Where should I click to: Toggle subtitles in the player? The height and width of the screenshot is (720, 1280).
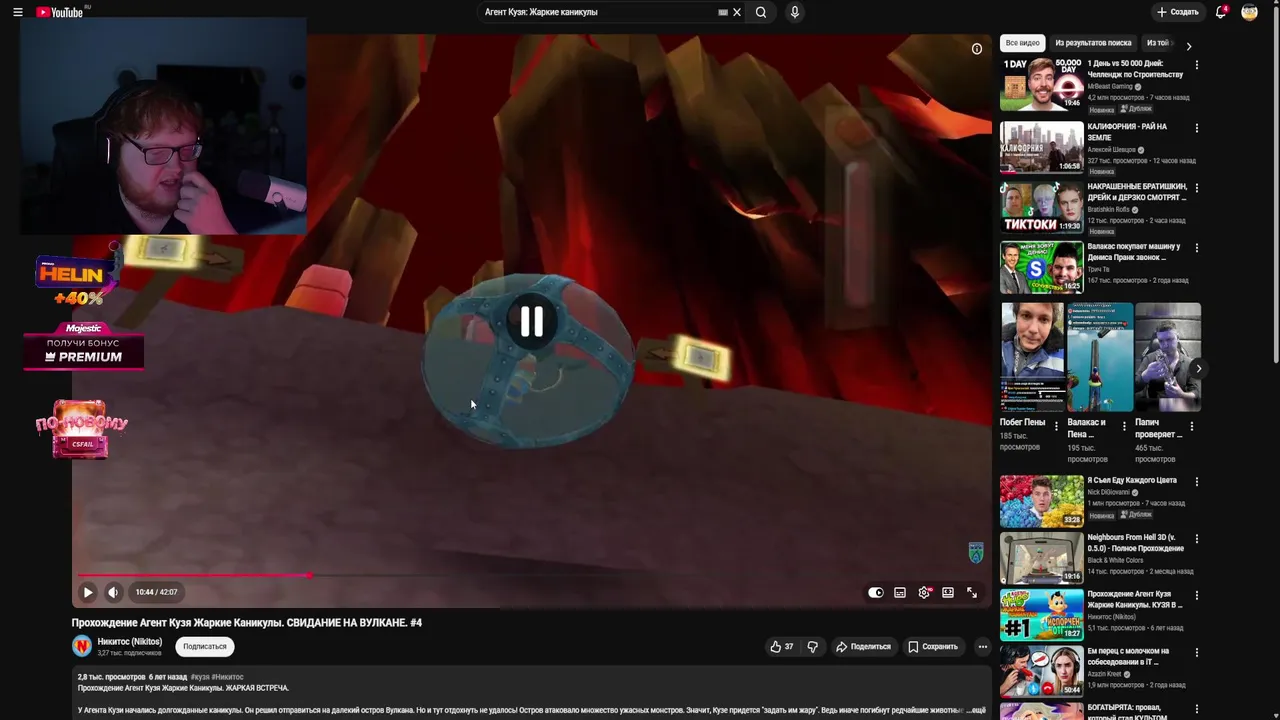click(x=900, y=592)
